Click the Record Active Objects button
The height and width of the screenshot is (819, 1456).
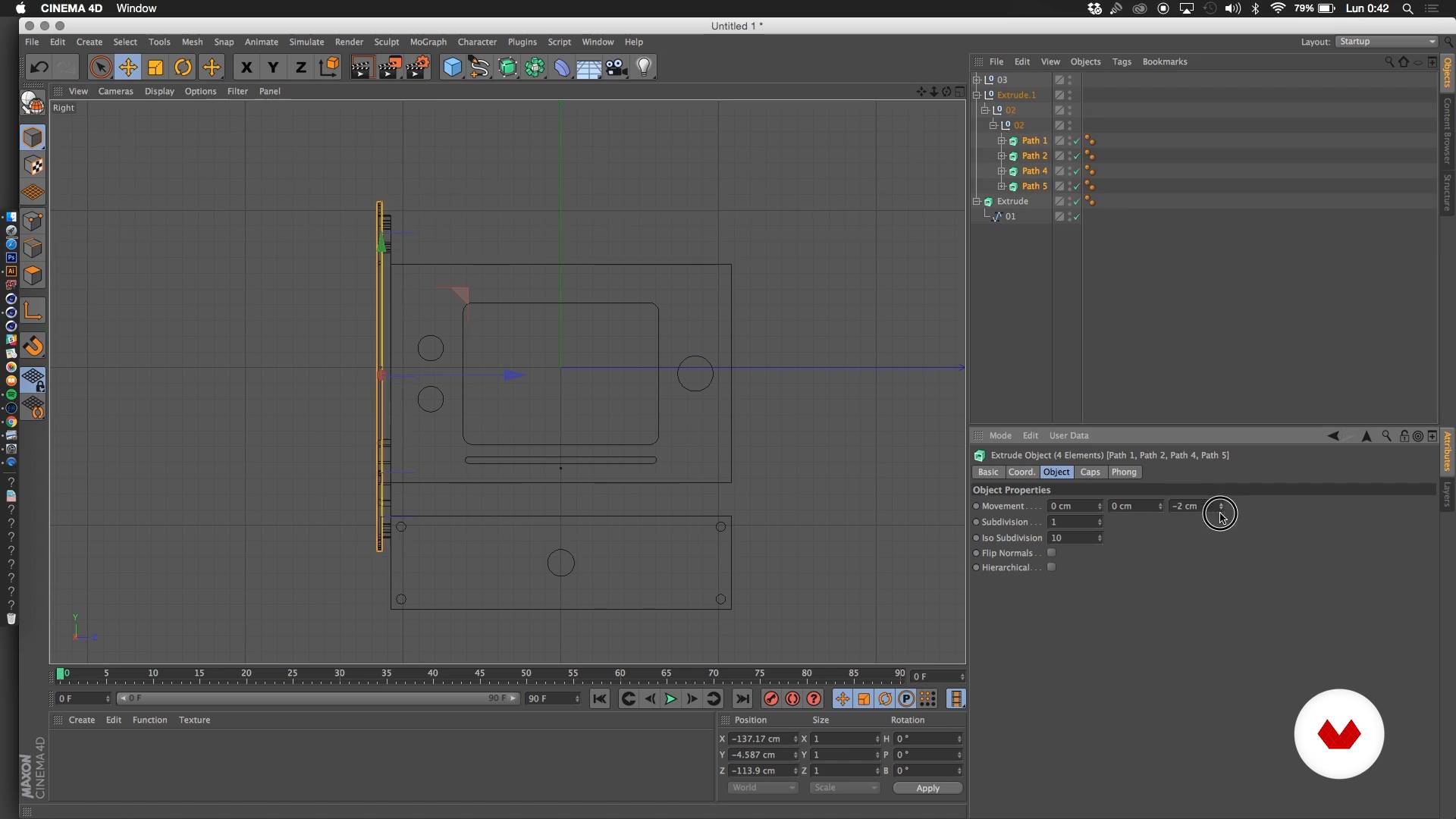point(770,699)
